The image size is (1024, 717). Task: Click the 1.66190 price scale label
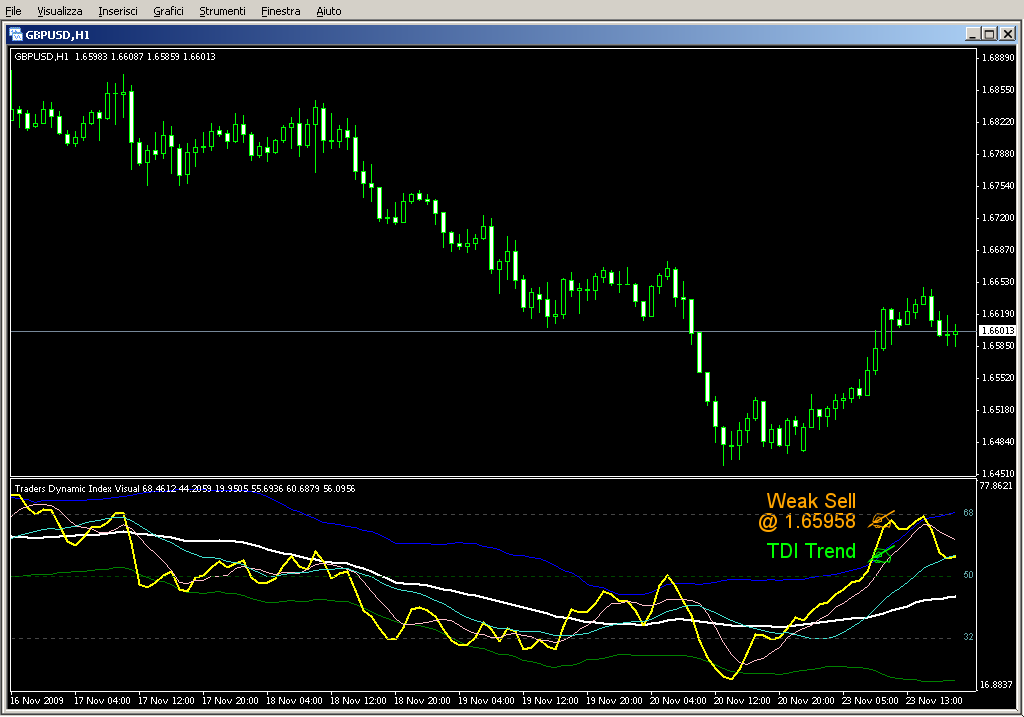(998, 313)
